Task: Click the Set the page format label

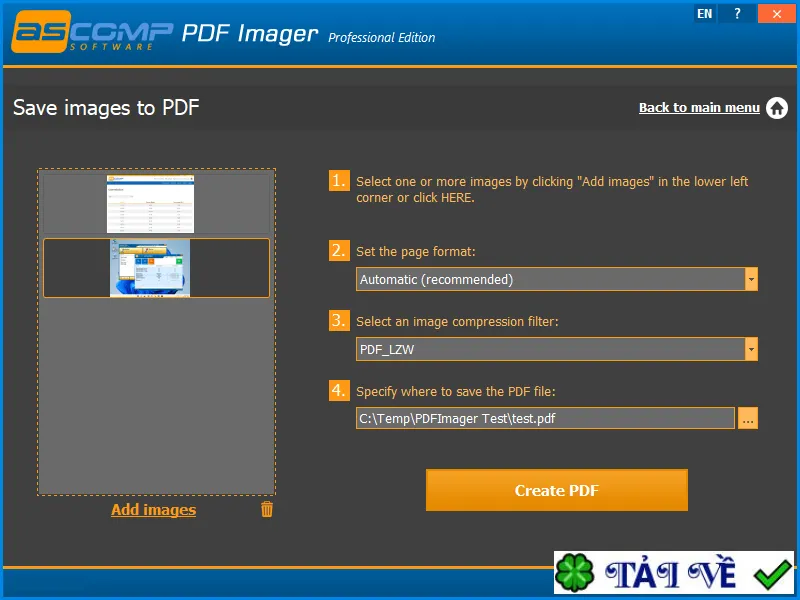Action: click(415, 252)
